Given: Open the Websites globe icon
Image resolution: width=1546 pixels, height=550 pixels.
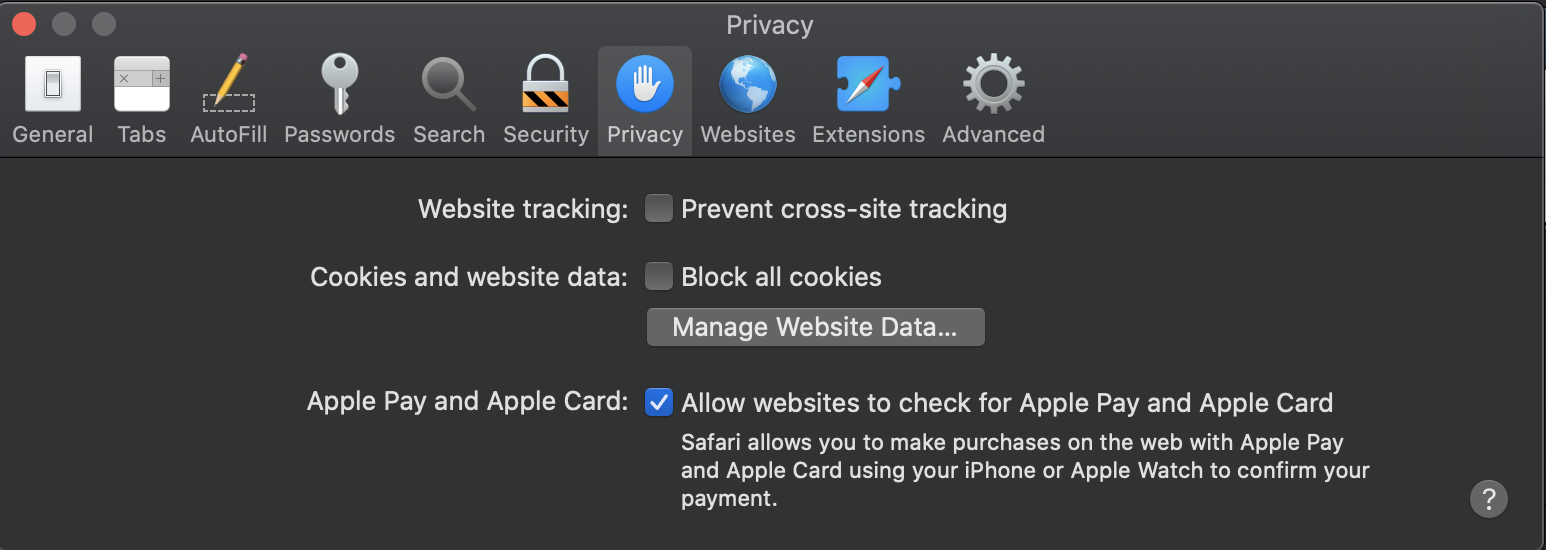Looking at the screenshot, I should pos(748,85).
